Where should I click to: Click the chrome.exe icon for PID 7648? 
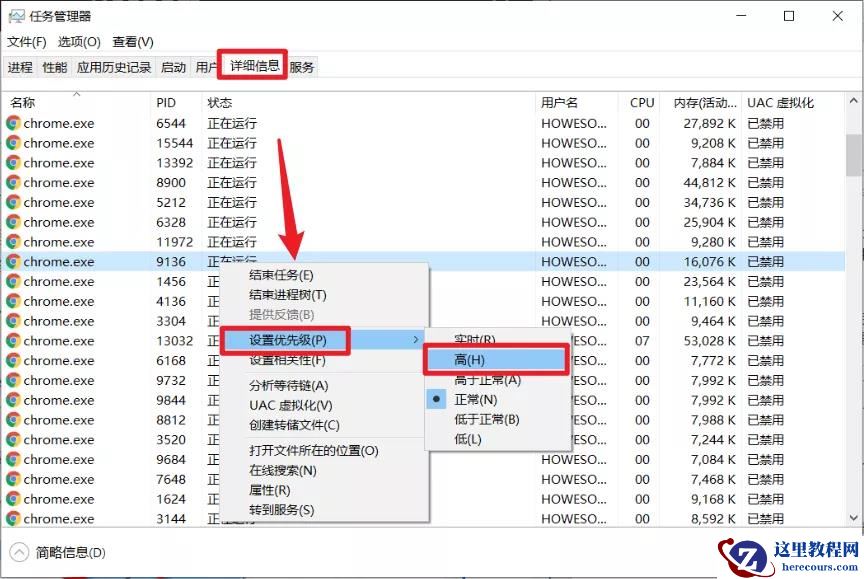12,480
